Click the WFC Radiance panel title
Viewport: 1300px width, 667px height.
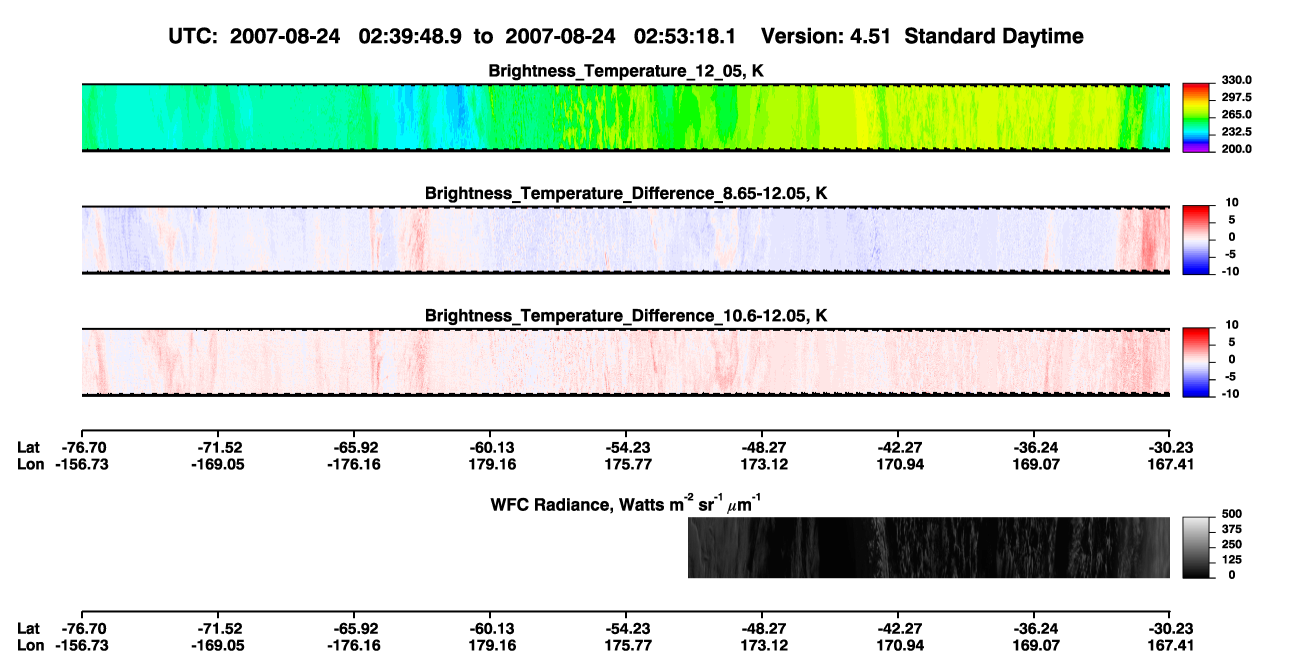pos(626,503)
